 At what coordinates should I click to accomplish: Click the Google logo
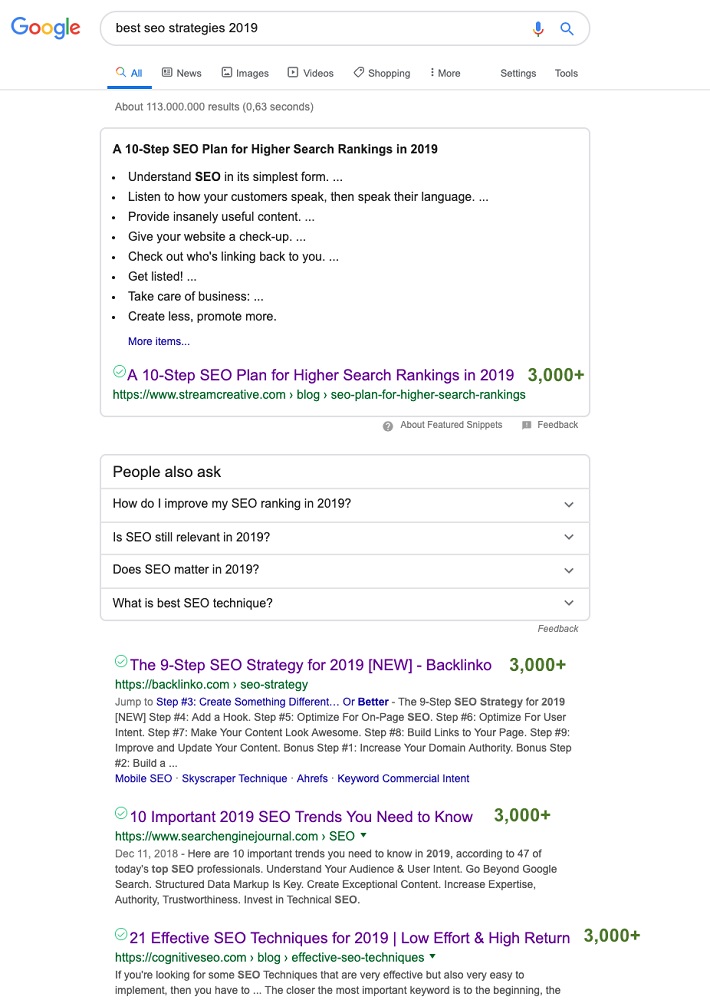pyautogui.click(x=46, y=28)
